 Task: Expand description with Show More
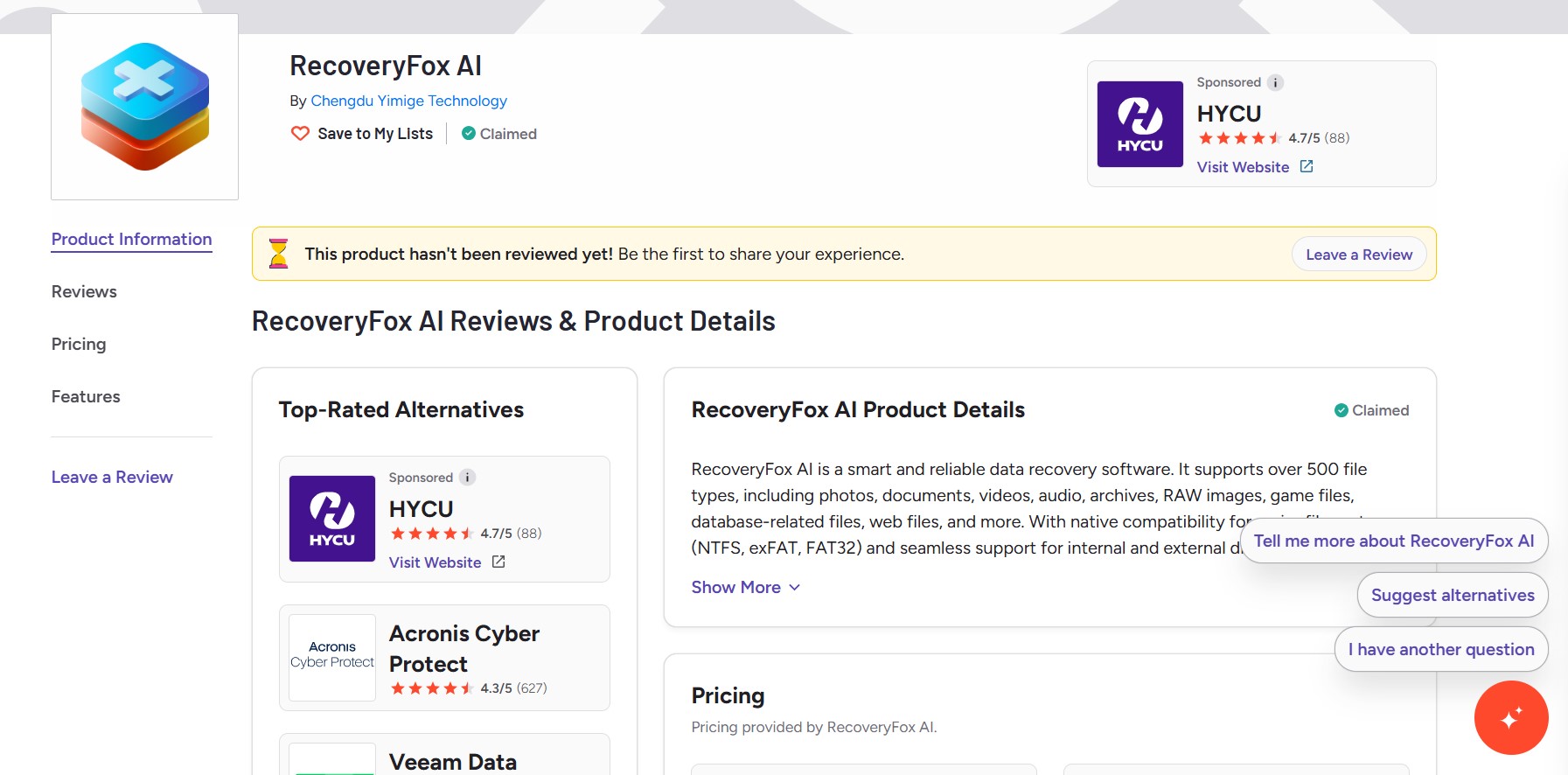tap(735, 587)
